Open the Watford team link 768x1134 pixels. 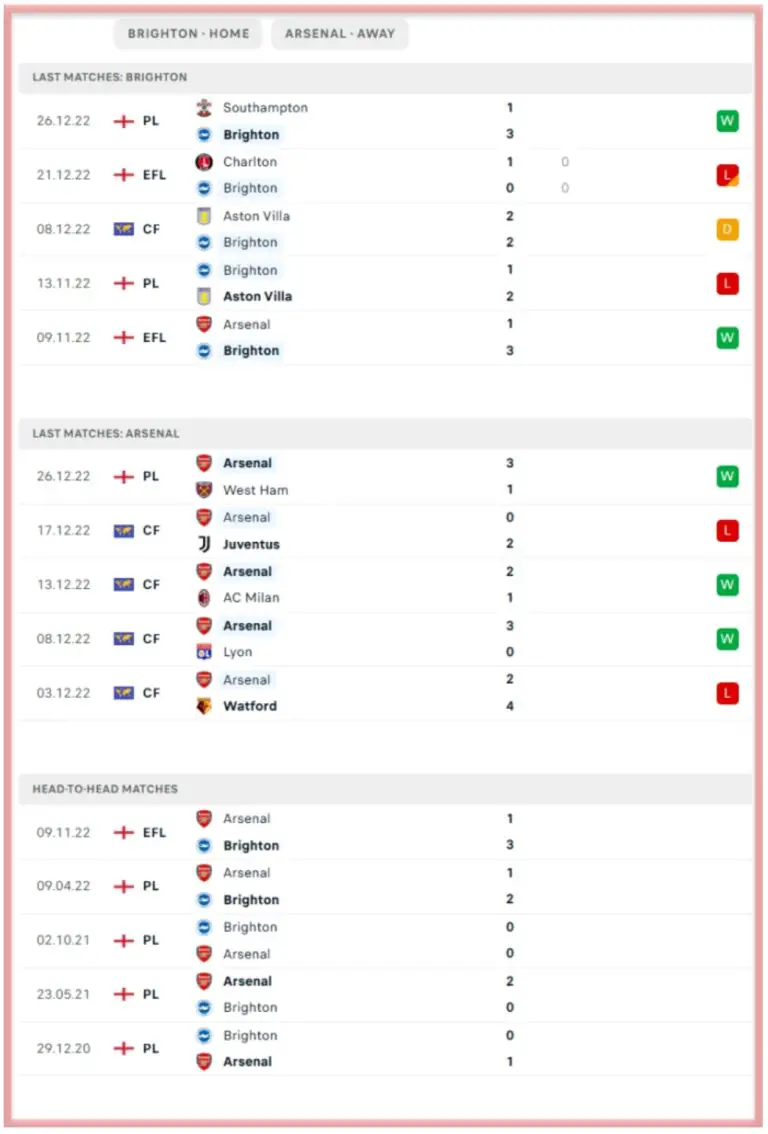pyautogui.click(x=250, y=706)
